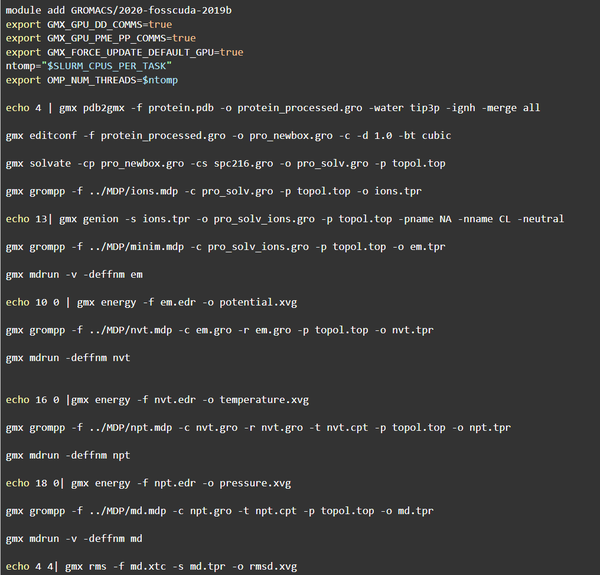Click the ntomp SLURM_CPUS_PER_TASK assignment
This screenshot has width=600, height=575.
[x=83, y=66]
